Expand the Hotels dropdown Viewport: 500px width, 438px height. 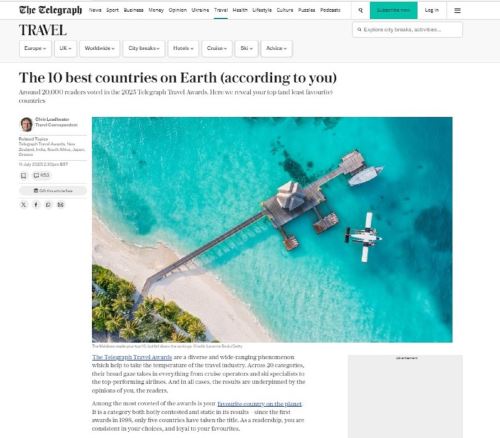pyautogui.click(x=183, y=48)
